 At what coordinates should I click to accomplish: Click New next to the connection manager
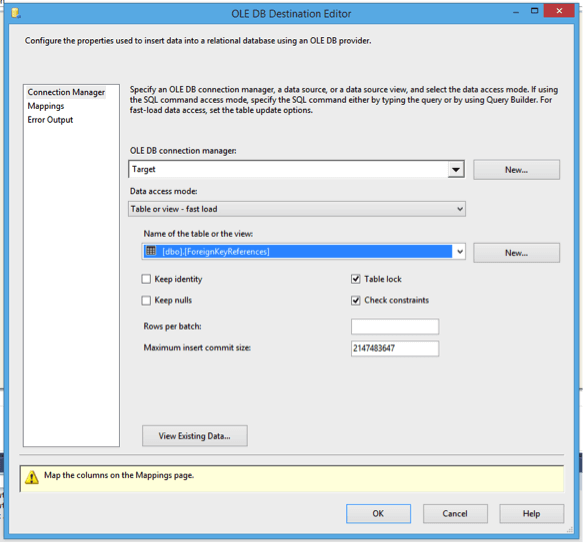click(516, 170)
